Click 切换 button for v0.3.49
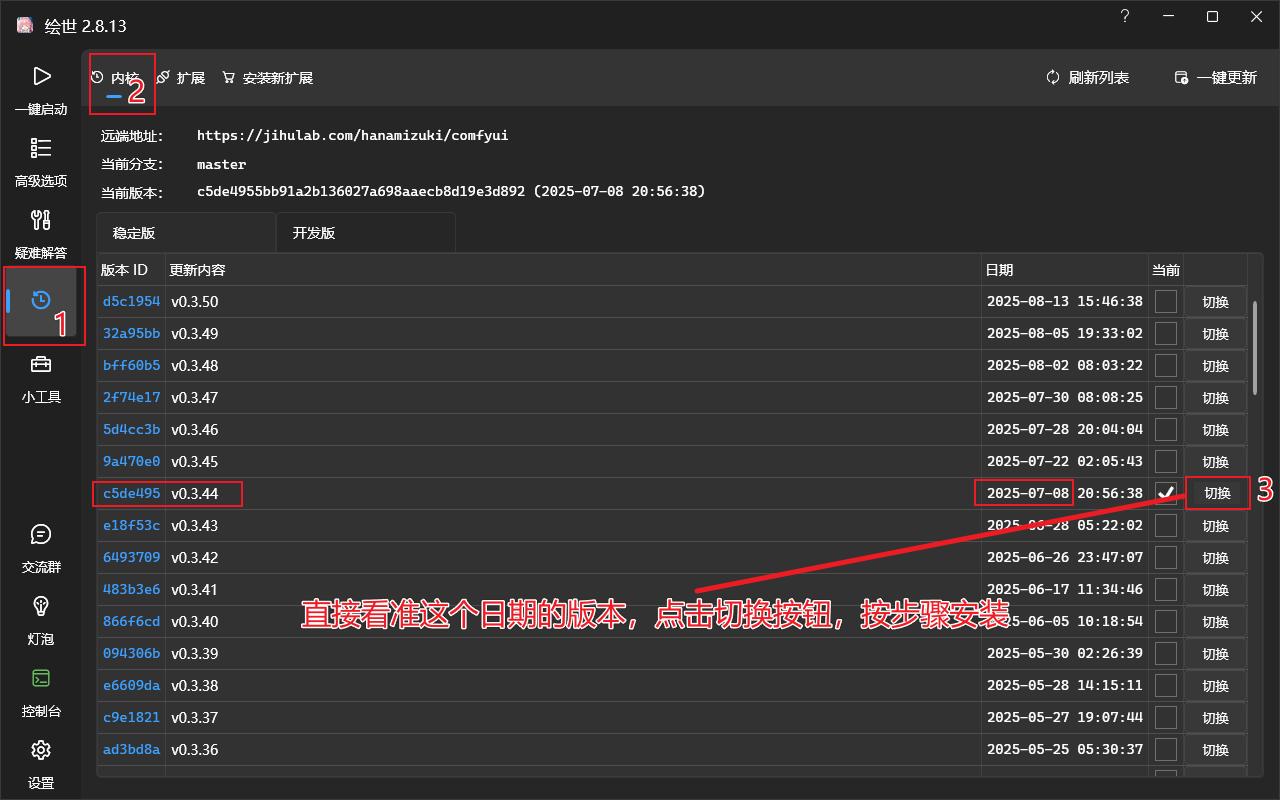The image size is (1280, 800). pos(1216,333)
